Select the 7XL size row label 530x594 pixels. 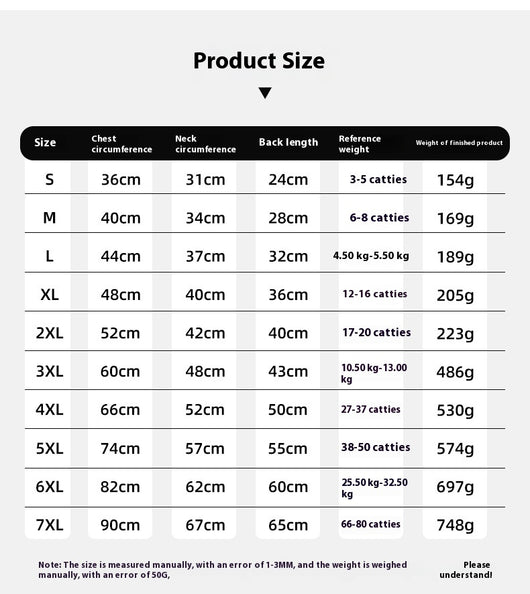coord(50,525)
